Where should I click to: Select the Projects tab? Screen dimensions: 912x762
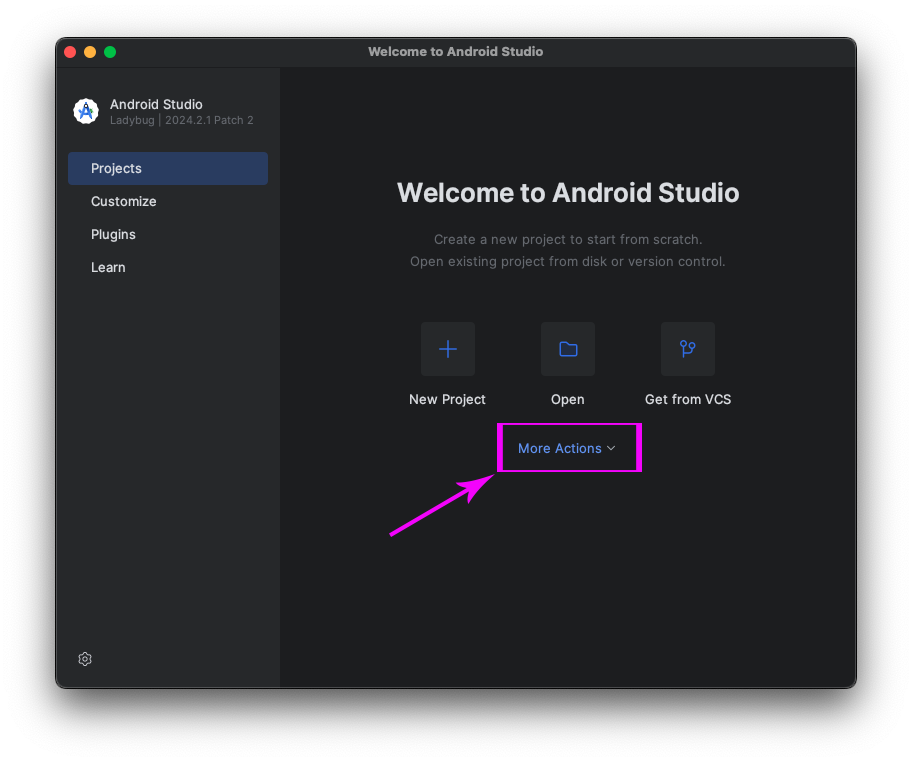(x=168, y=169)
